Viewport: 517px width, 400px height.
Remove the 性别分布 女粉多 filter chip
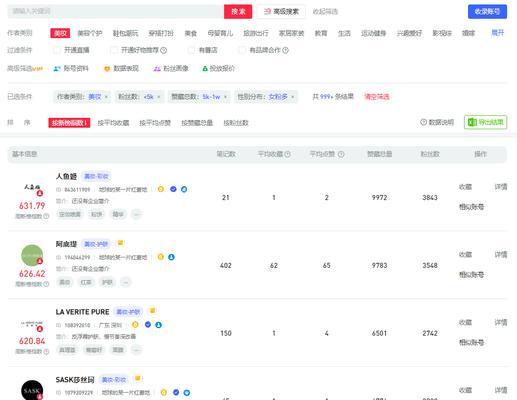pyautogui.click(x=293, y=97)
